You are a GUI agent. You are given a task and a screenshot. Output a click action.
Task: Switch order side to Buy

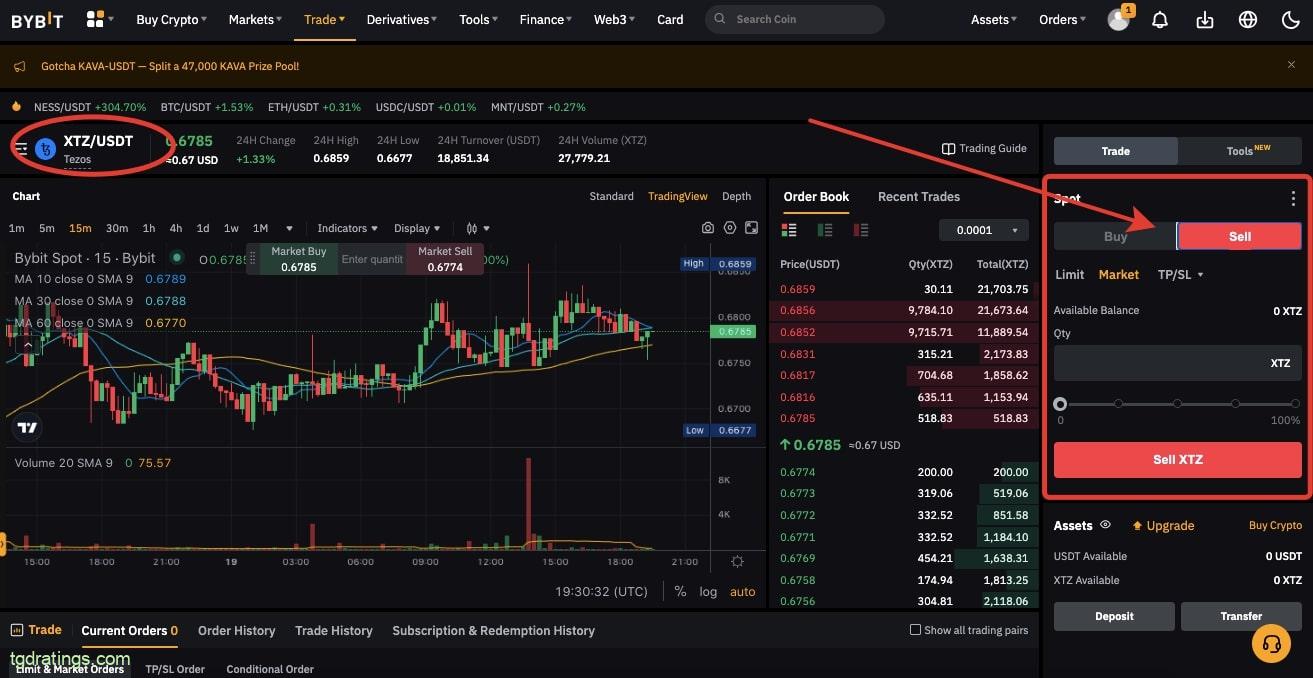[1115, 236]
